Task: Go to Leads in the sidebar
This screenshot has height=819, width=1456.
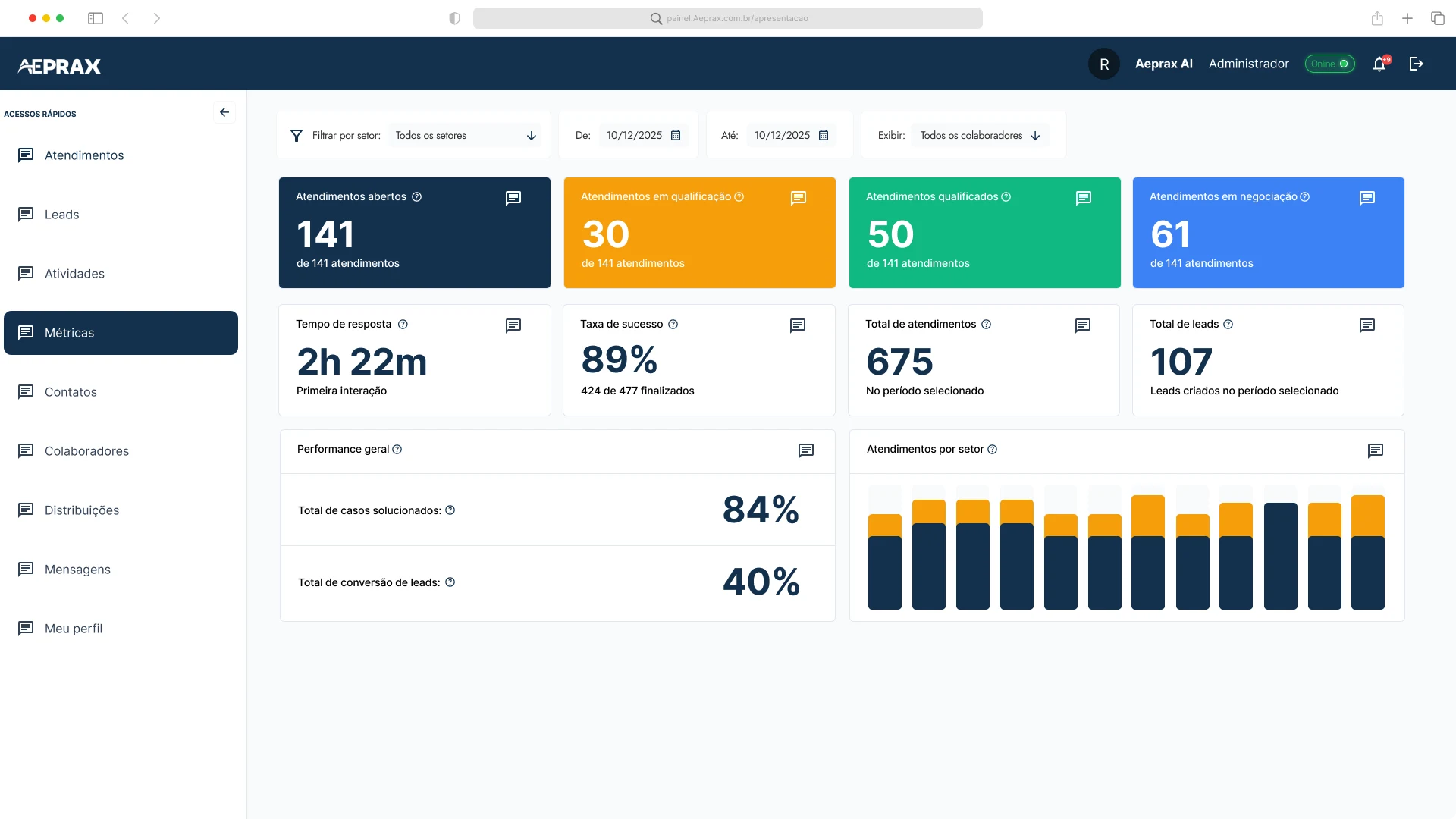Action: (121, 215)
